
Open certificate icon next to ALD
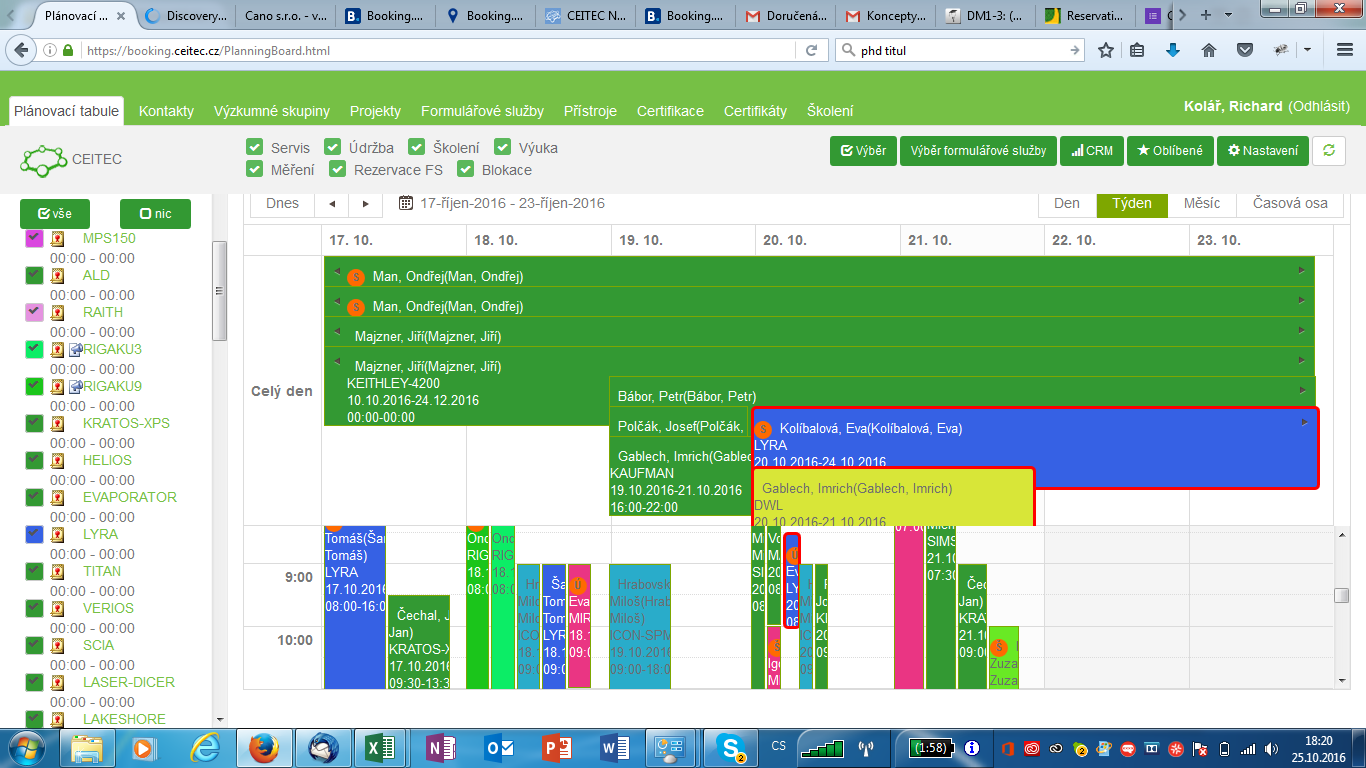(x=57, y=276)
